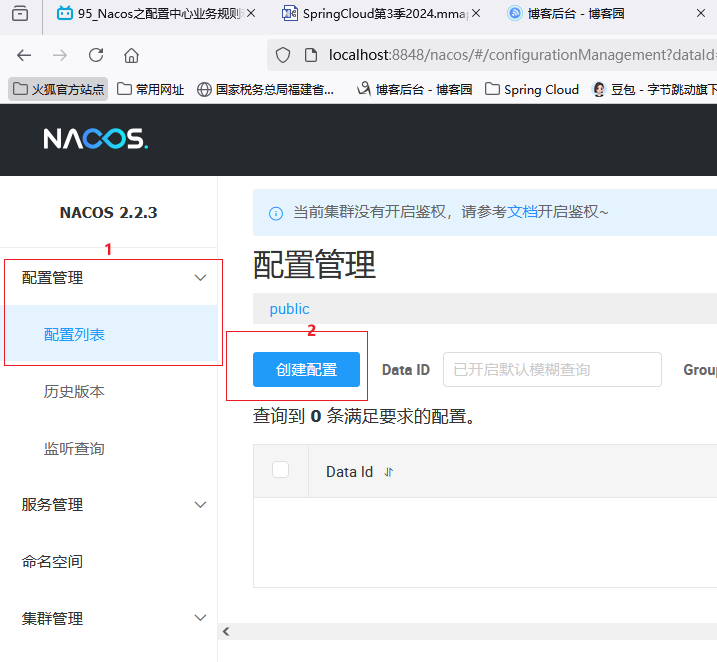Open 历史版本 in the sidebar
Viewport: 717px width, 662px height.
point(74,392)
